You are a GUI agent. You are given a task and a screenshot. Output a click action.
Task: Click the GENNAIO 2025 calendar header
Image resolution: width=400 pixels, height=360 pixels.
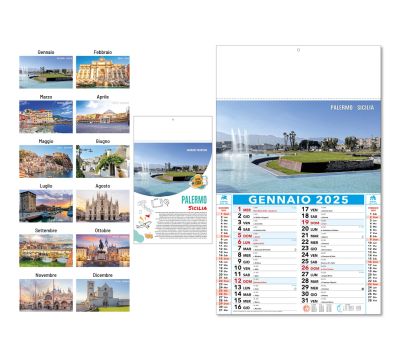(x=298, y=200)
